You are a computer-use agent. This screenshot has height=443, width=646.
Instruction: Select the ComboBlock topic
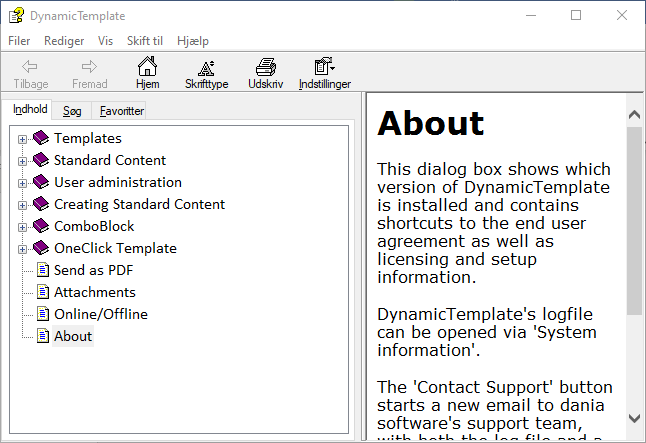click(x=94, y=226)
